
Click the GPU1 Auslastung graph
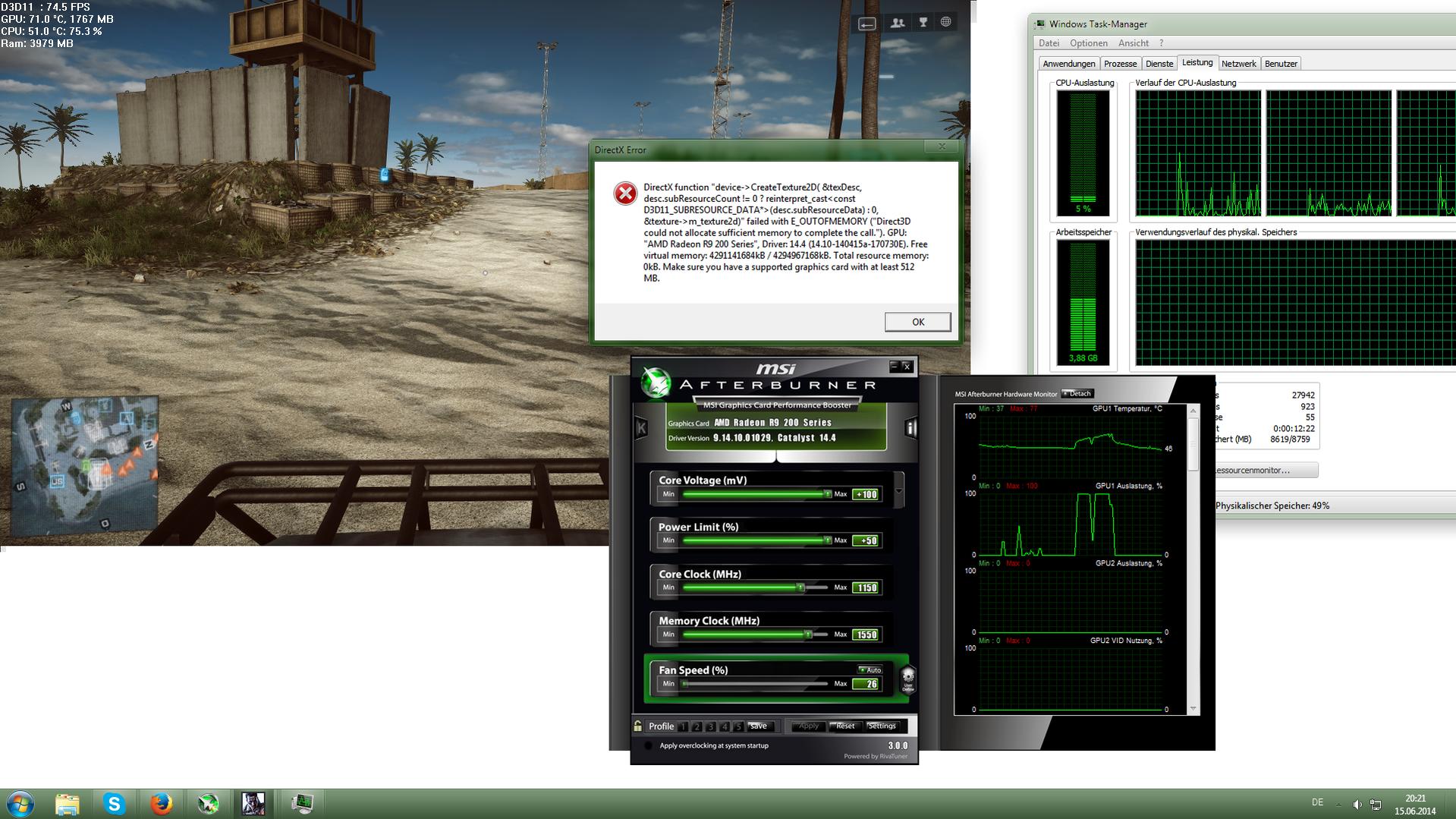pyautogui.click(x=1071, y=524)
